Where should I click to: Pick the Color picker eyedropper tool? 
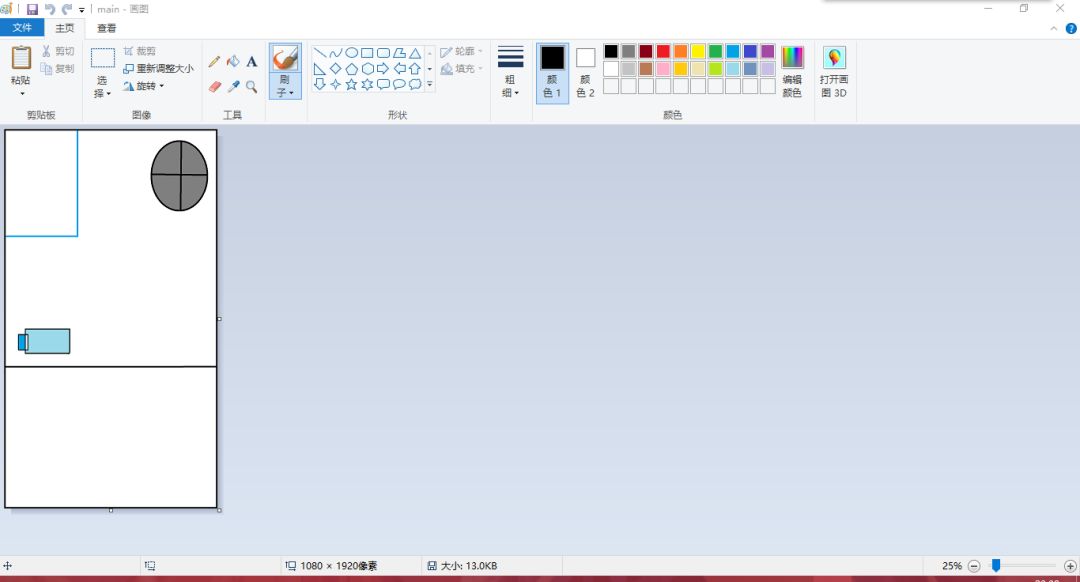pos(233,87)
